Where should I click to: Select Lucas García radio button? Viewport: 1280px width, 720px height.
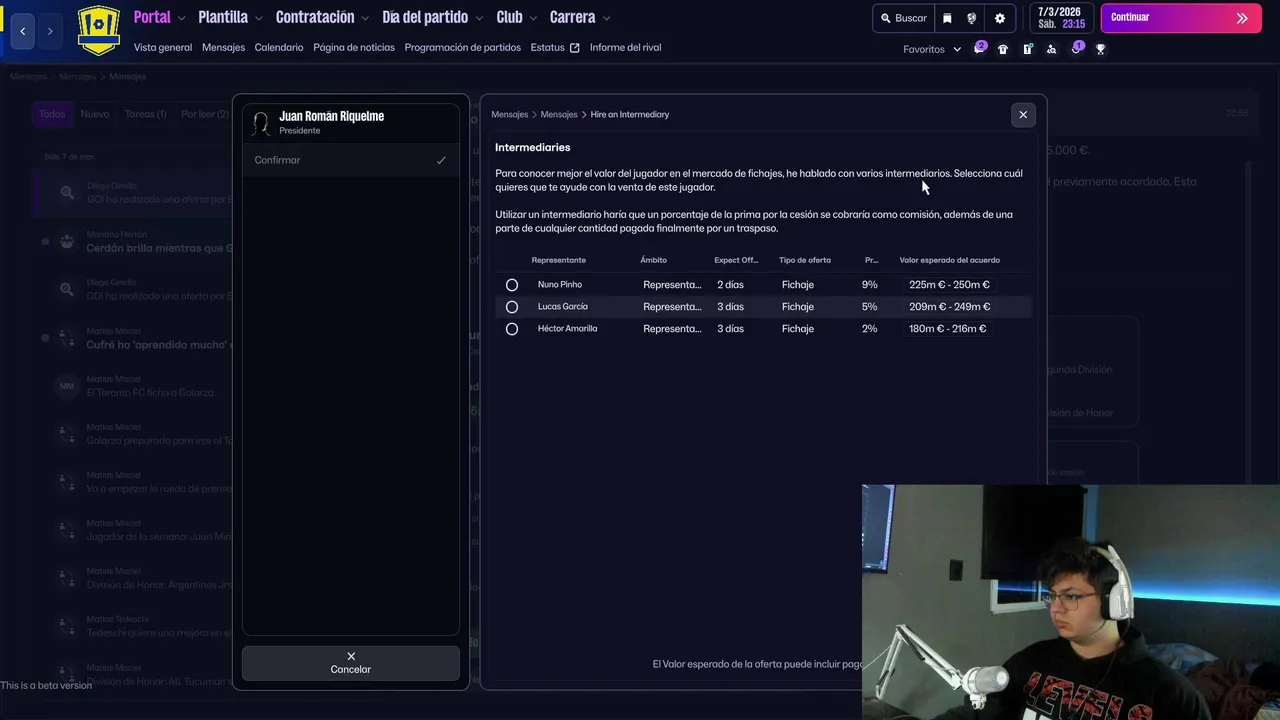pos(512,307)
